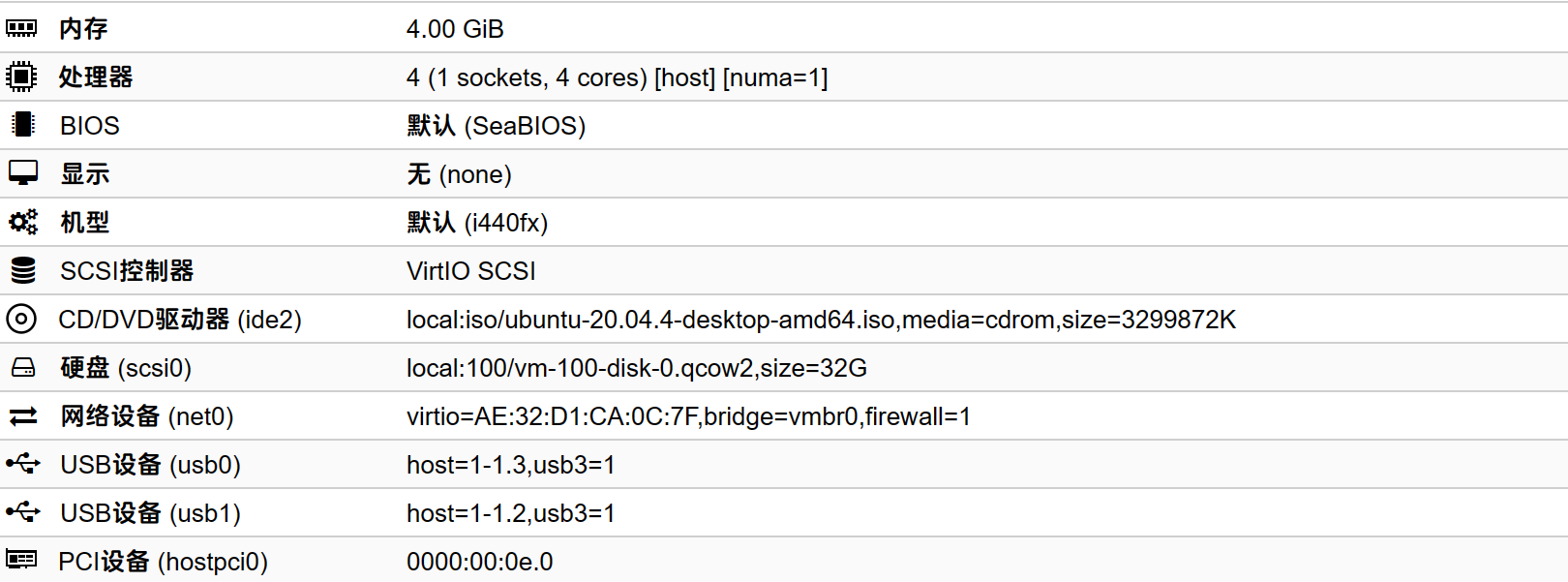
Task: Select the 0000:00:0e.0 PCI address value
Action: 479,562
